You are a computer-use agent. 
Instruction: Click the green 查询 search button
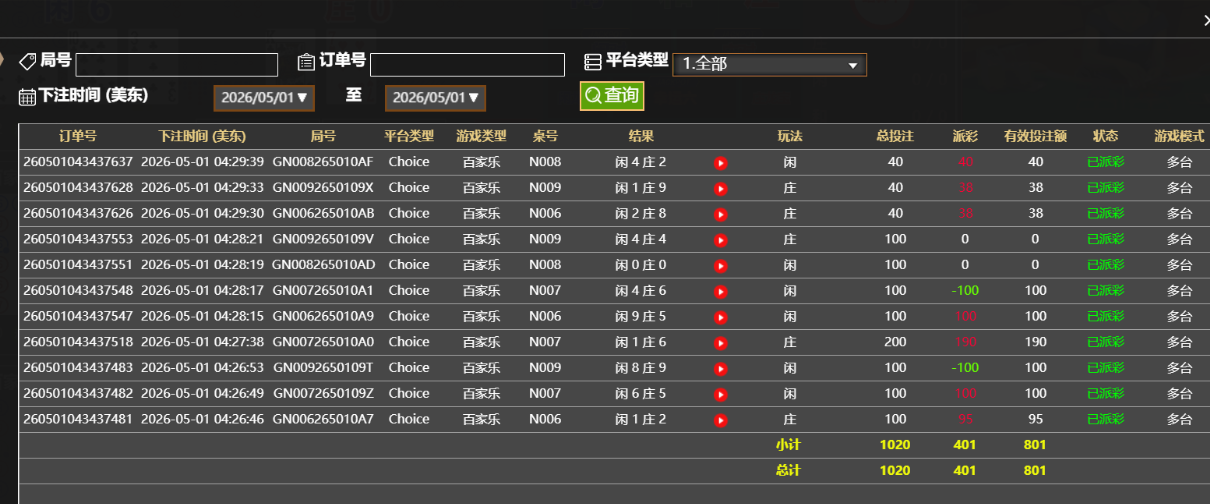(612, 95)
